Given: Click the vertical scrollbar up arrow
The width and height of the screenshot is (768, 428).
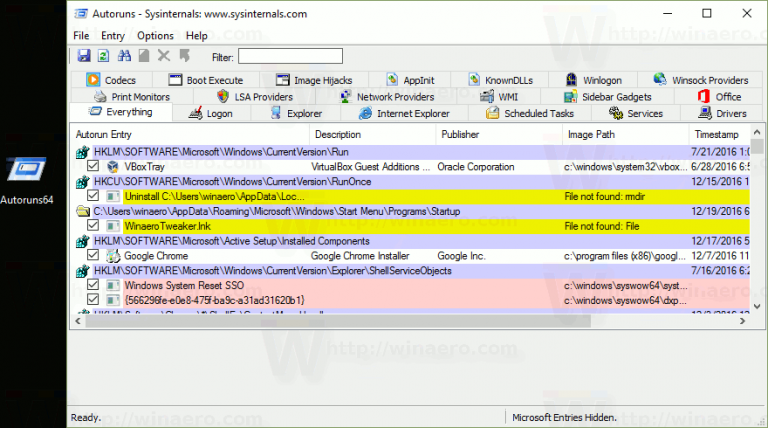Looking at the screenshot, I should pyautogui.click(x=757, y=132).
